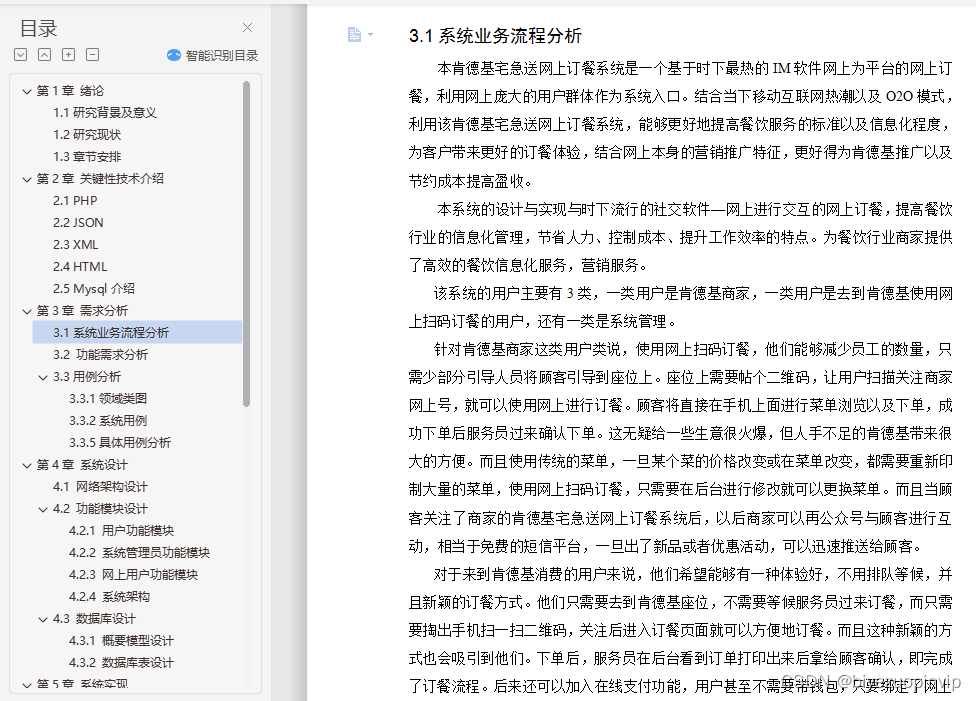The image size is (976, 701).
Task: Click paragraph starting 针对肯德基商家这类用户
Action: 680,448
